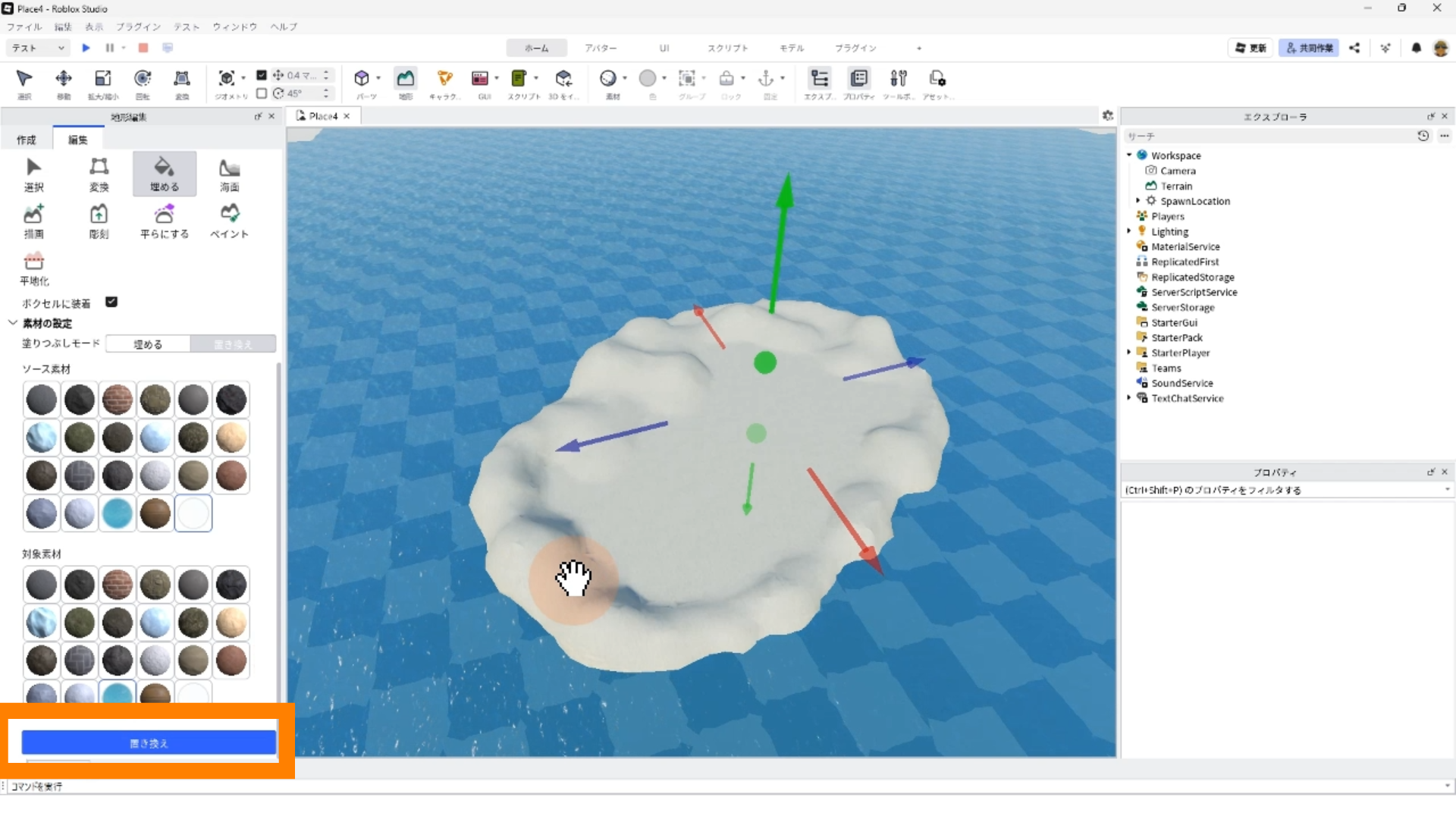Open the Script toolbar icon

pyautogui.click(x=519, y=79)
